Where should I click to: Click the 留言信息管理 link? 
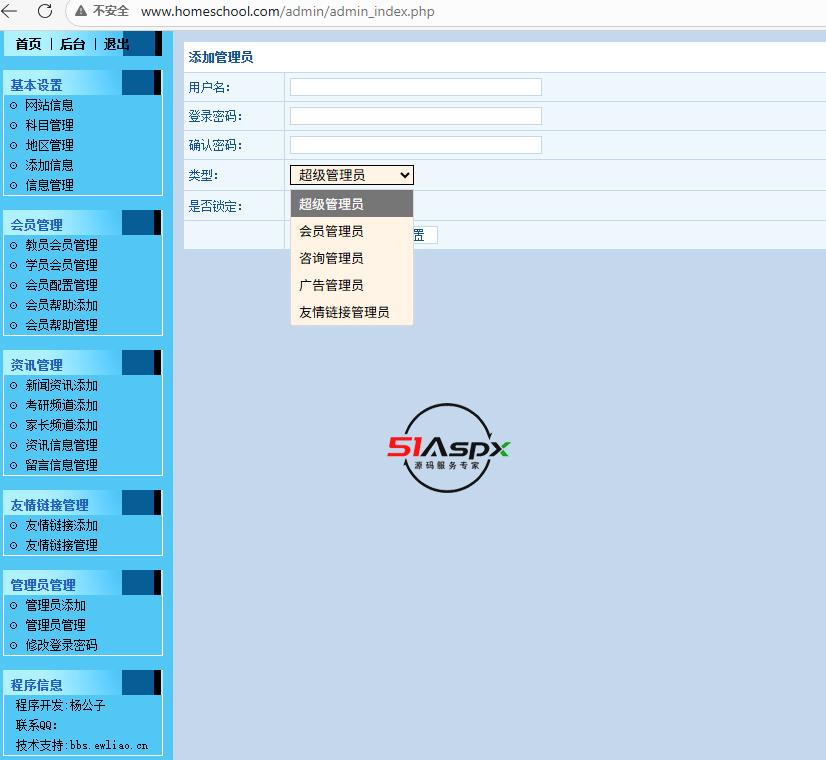click(x=62, y=466)
